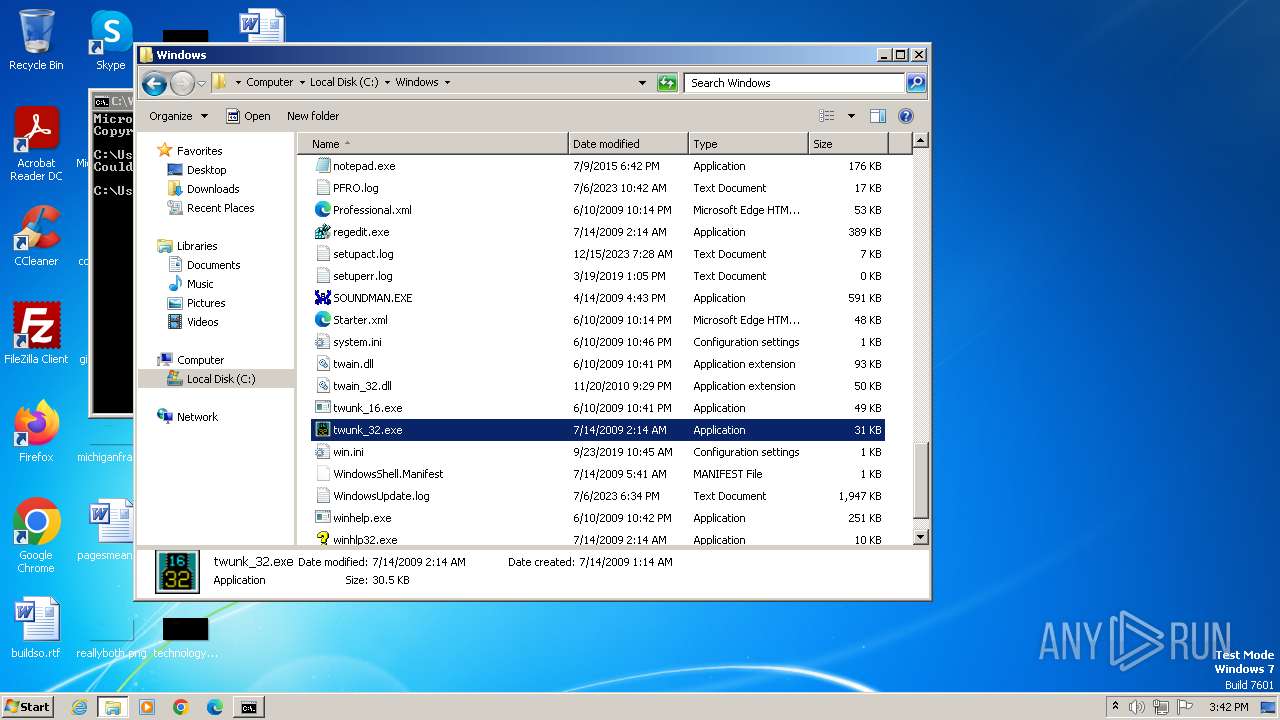Click Open in the Explorer toolbar

pyautogui.click(x=248, y=116)
